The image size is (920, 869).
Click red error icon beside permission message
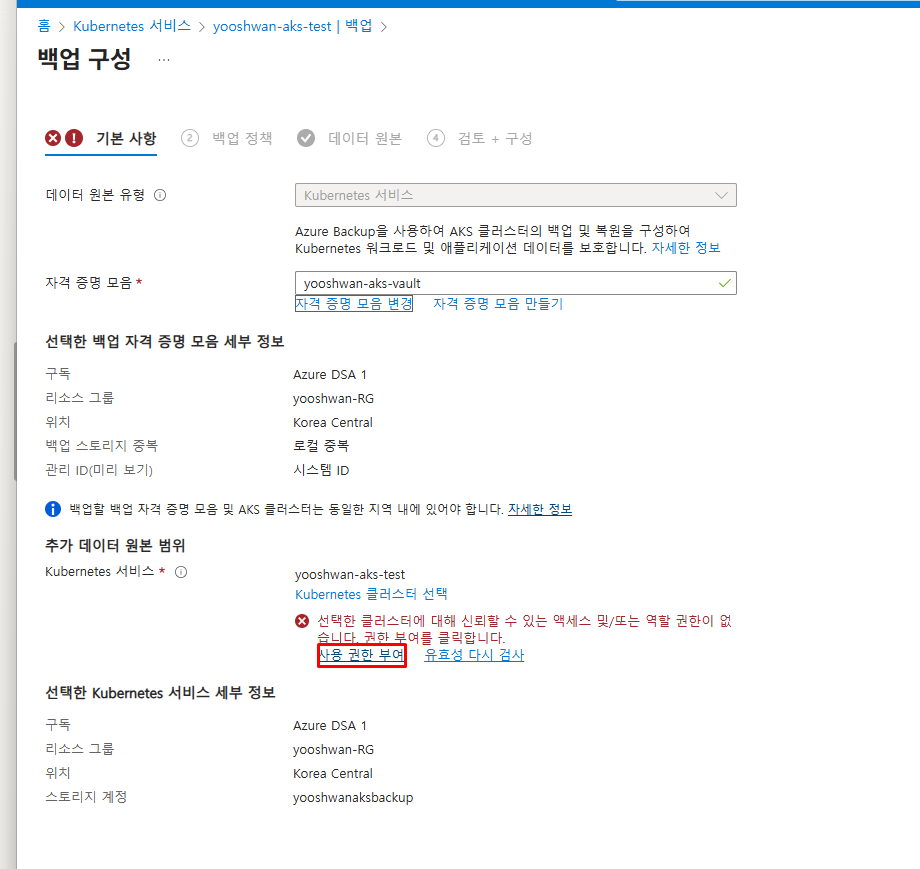tap(302, 621)
